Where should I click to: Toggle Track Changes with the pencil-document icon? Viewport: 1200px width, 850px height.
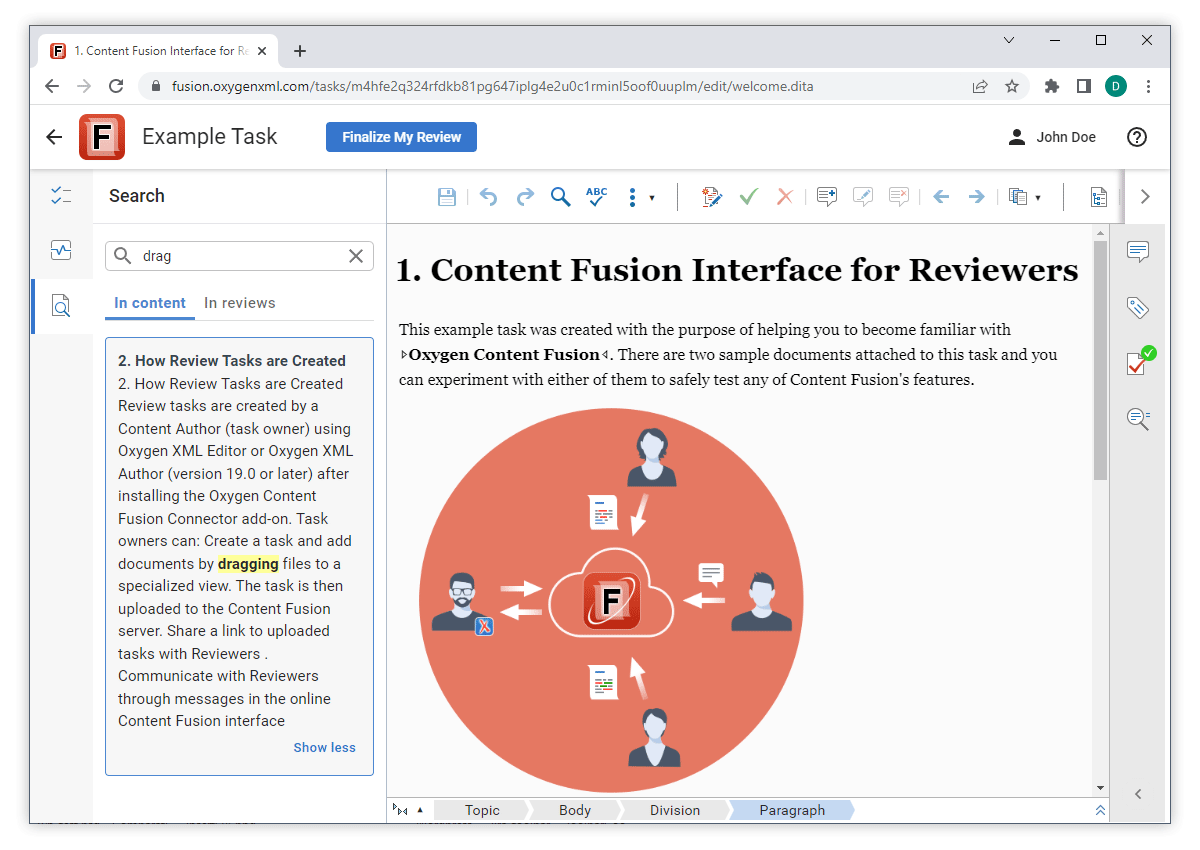pyautogui.click(x=712, y=197)
